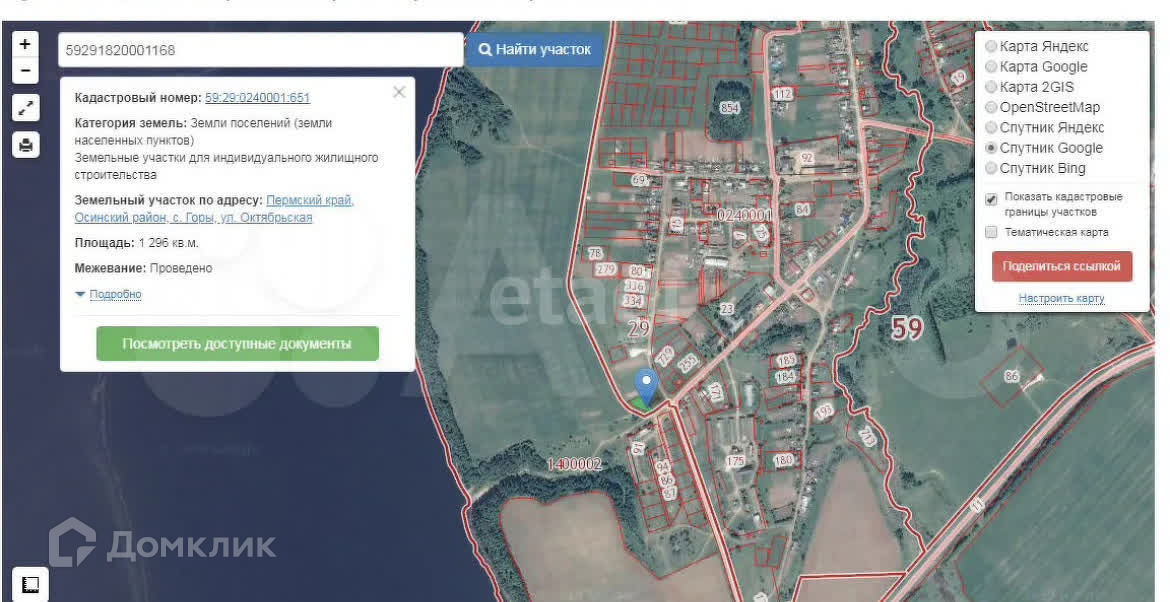Print the map using printer icon
This screenshot has width=1170, height=602.
(x=26, y=145)
